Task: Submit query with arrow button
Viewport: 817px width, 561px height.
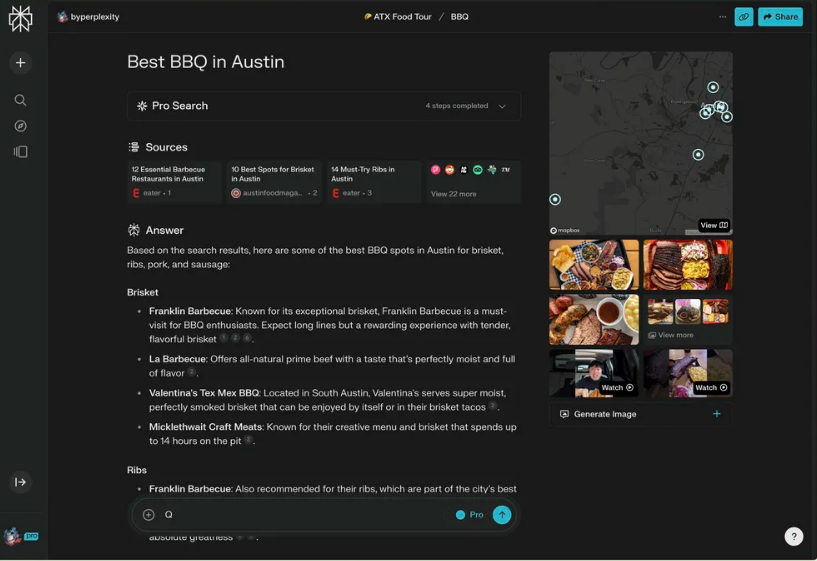Action: (x=502, y=515)
